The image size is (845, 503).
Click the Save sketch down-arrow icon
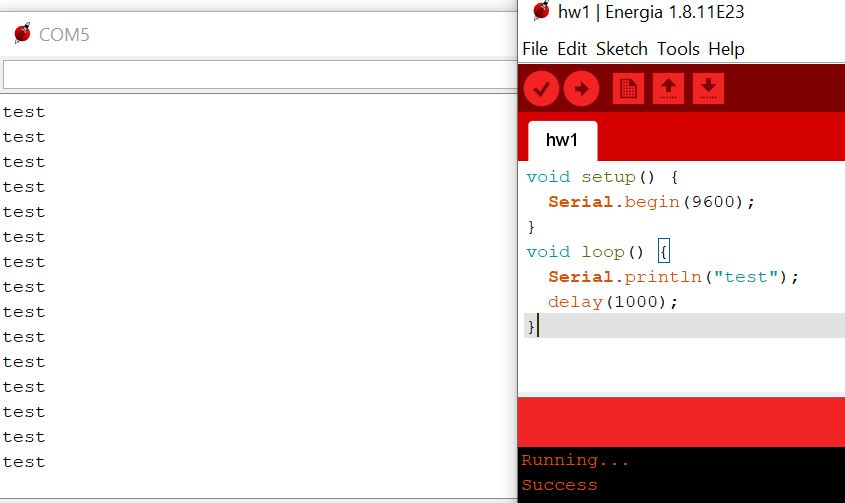[x=708, y=88]
